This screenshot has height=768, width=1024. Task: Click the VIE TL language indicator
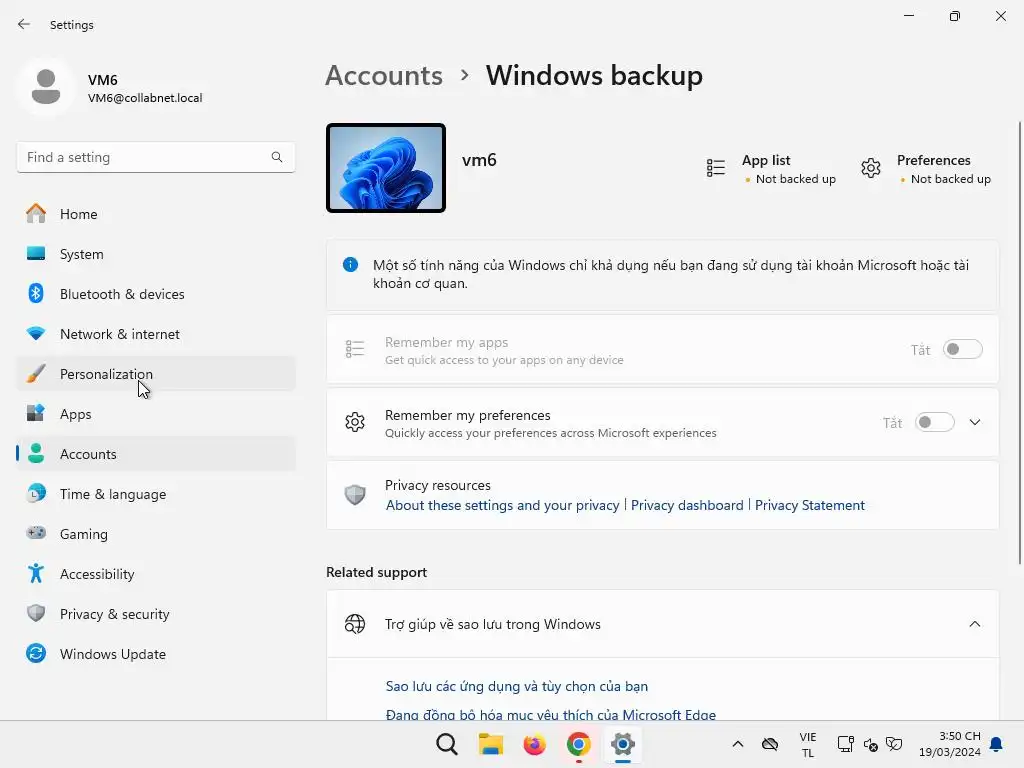tap(808, 744)
